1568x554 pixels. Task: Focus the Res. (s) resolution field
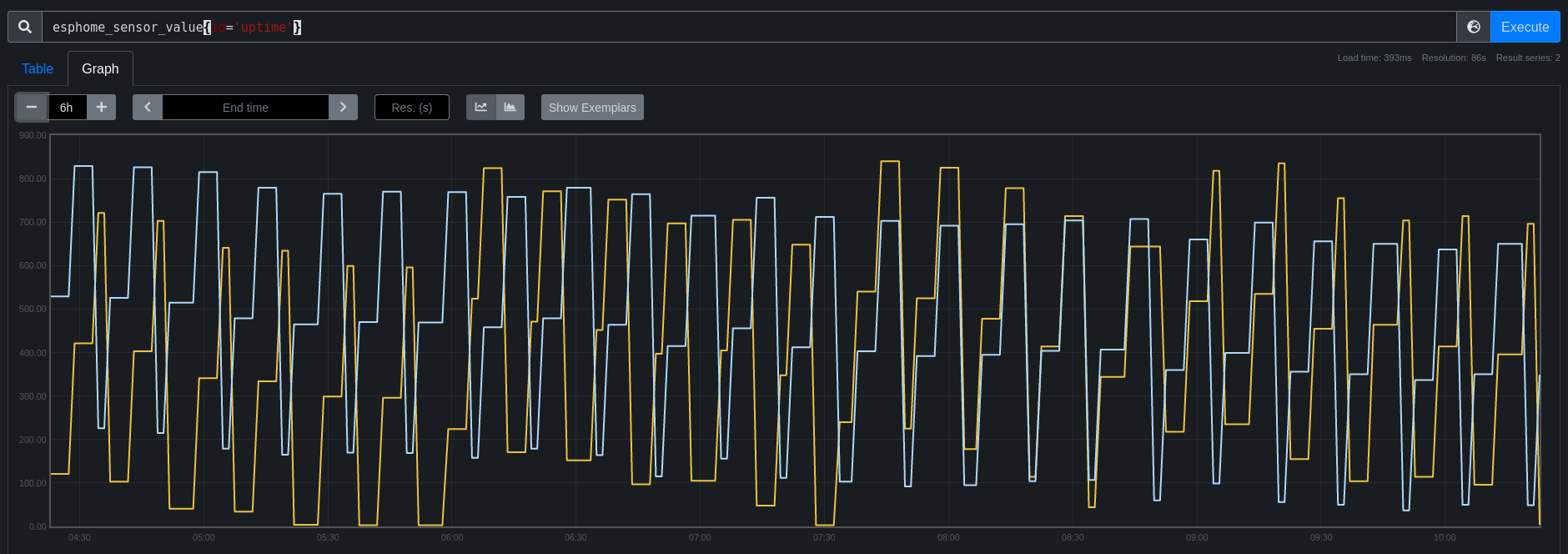pos(412,107)
